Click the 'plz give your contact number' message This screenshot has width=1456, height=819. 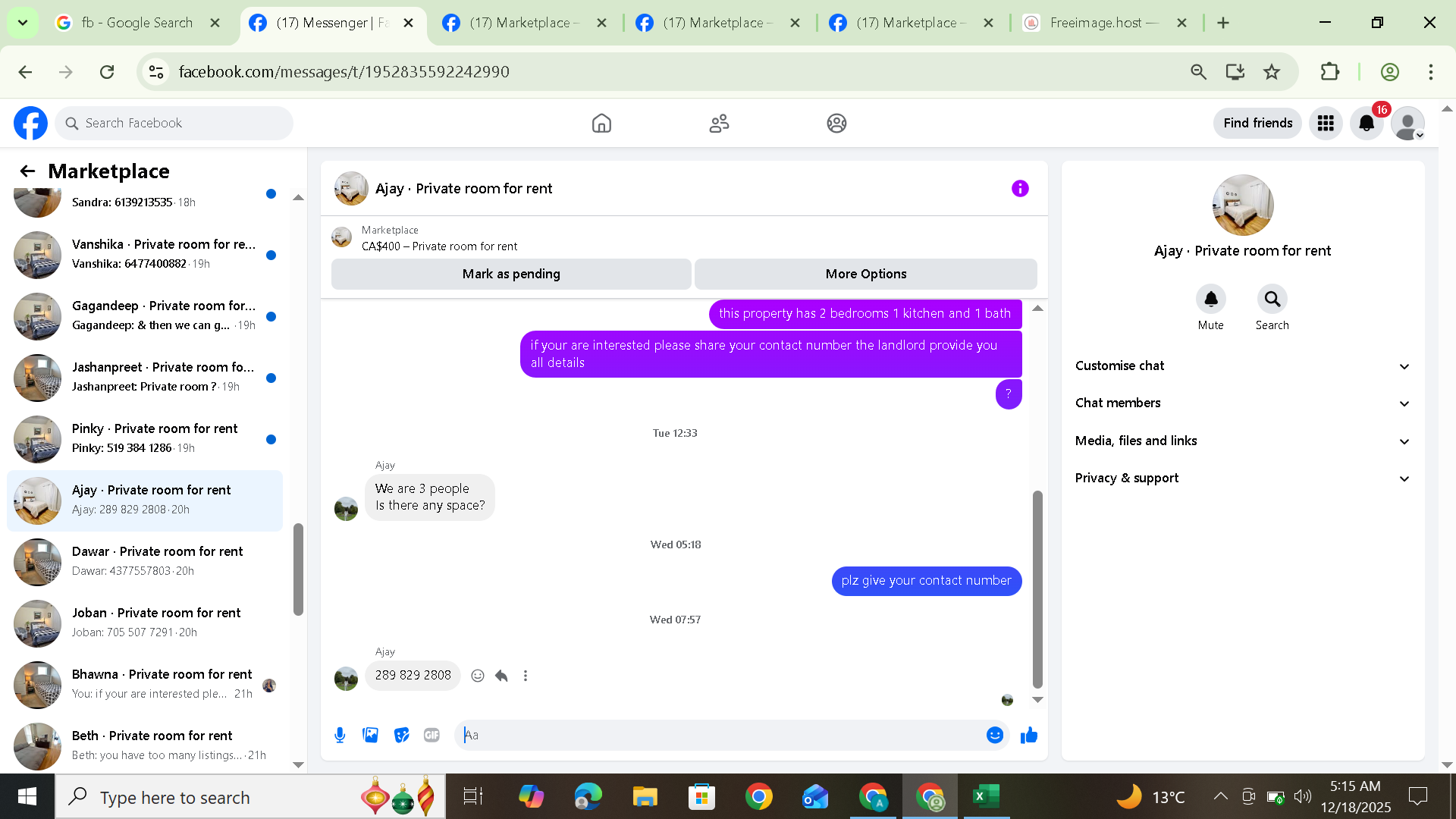pos(926,581)
